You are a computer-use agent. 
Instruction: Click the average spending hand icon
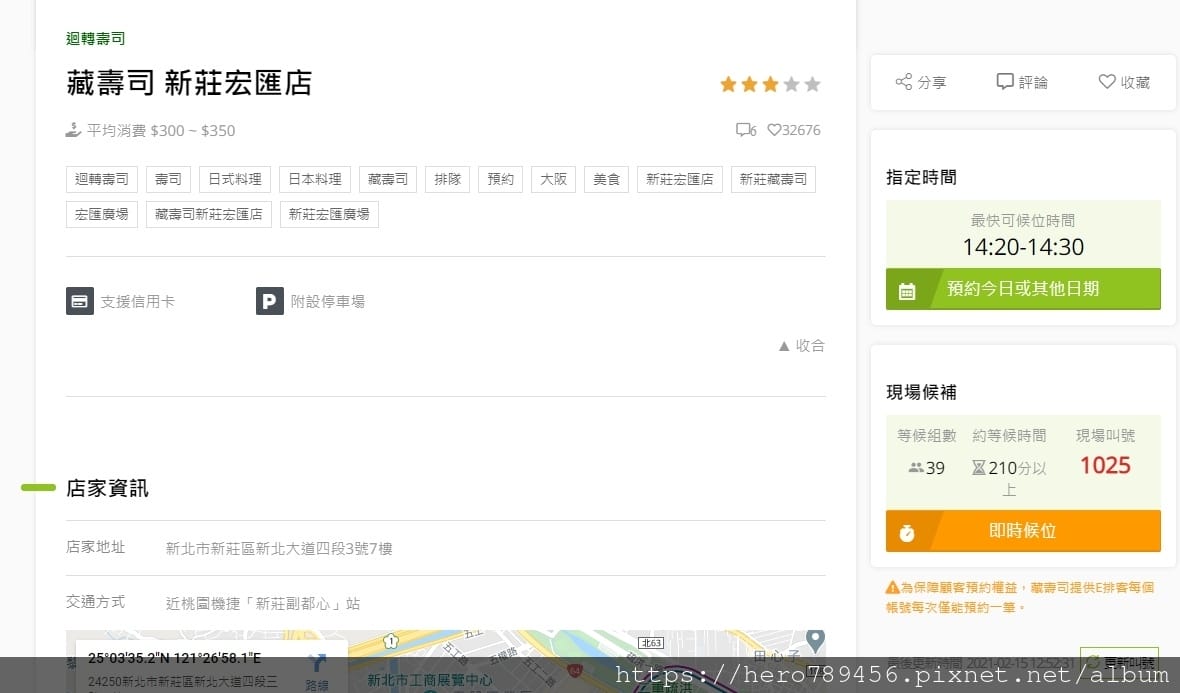point(73,130)
